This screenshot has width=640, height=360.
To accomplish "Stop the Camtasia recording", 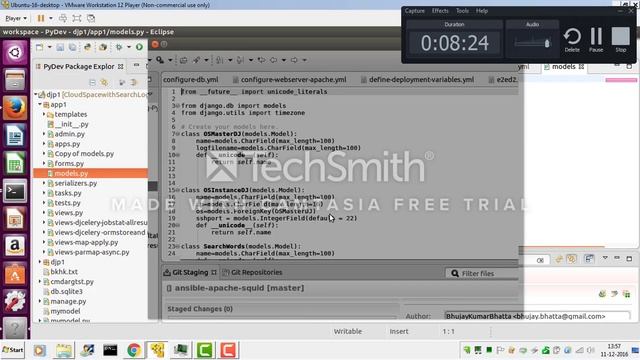I will click(620, 40).
